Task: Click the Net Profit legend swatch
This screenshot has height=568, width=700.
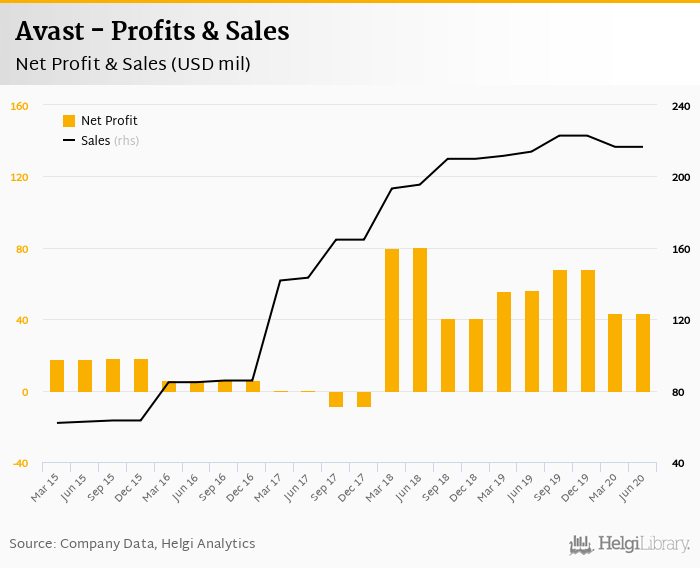Action: coord(69,121)
